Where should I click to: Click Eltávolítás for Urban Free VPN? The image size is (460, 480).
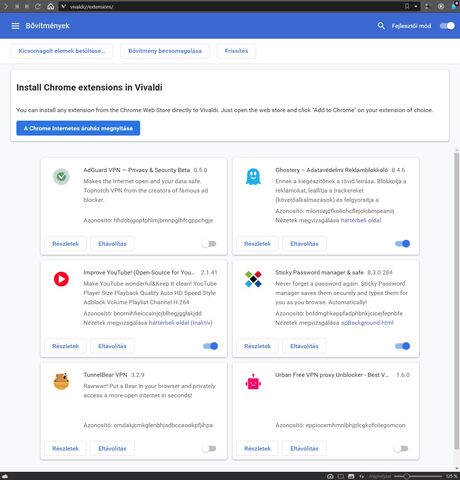304,448
